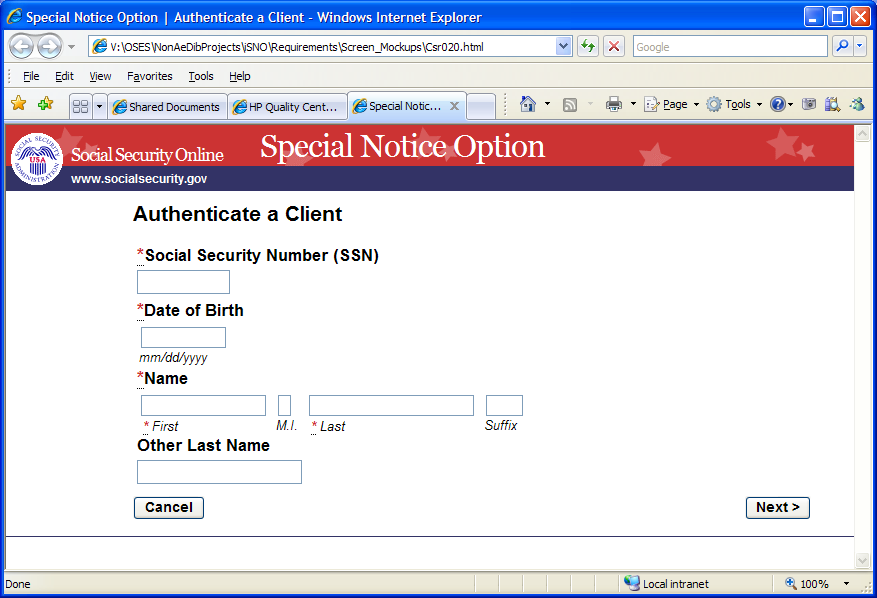Open the address bar URL history dropdown

coord(564,46)
